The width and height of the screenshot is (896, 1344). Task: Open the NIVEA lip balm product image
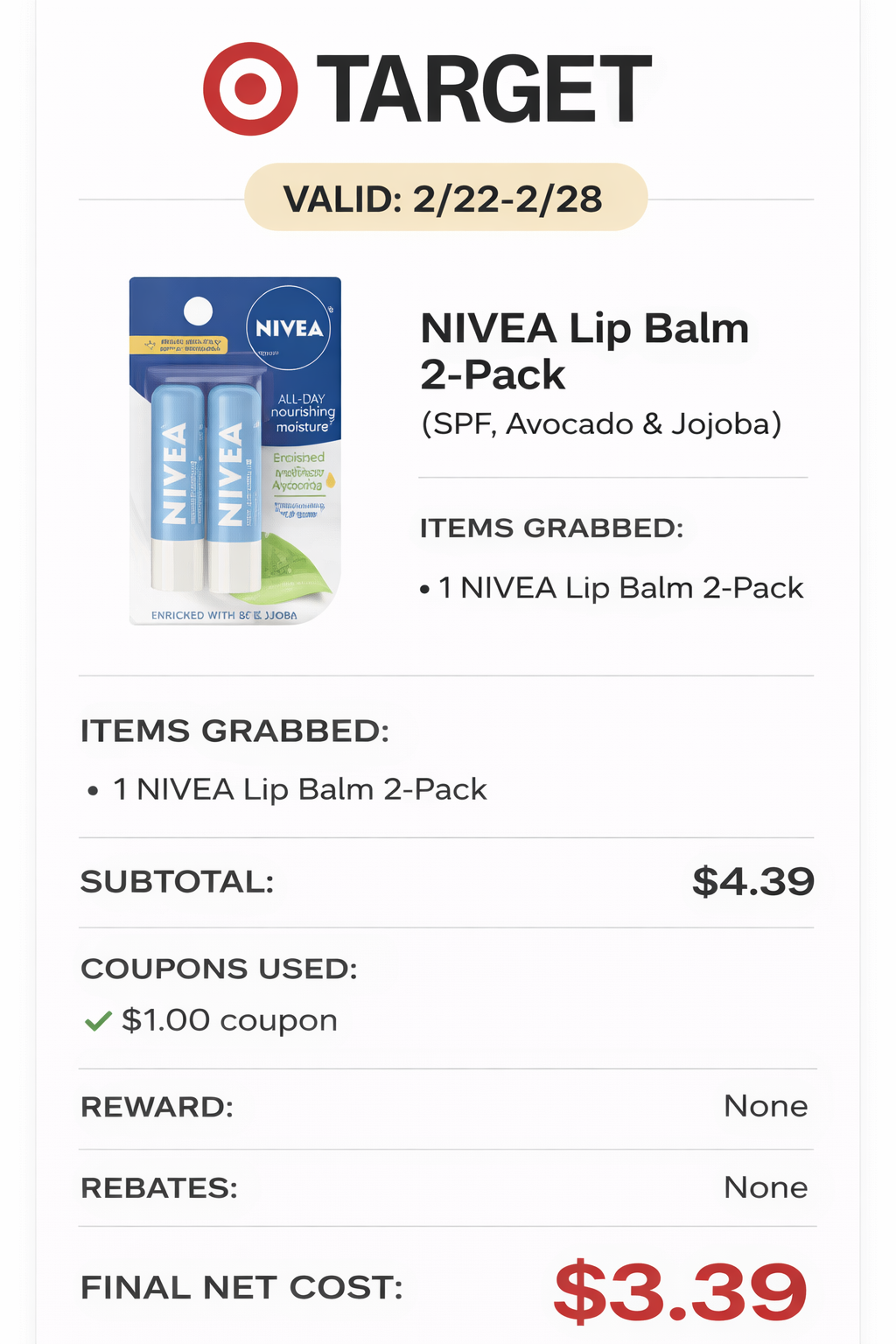(x=234, y=451)
